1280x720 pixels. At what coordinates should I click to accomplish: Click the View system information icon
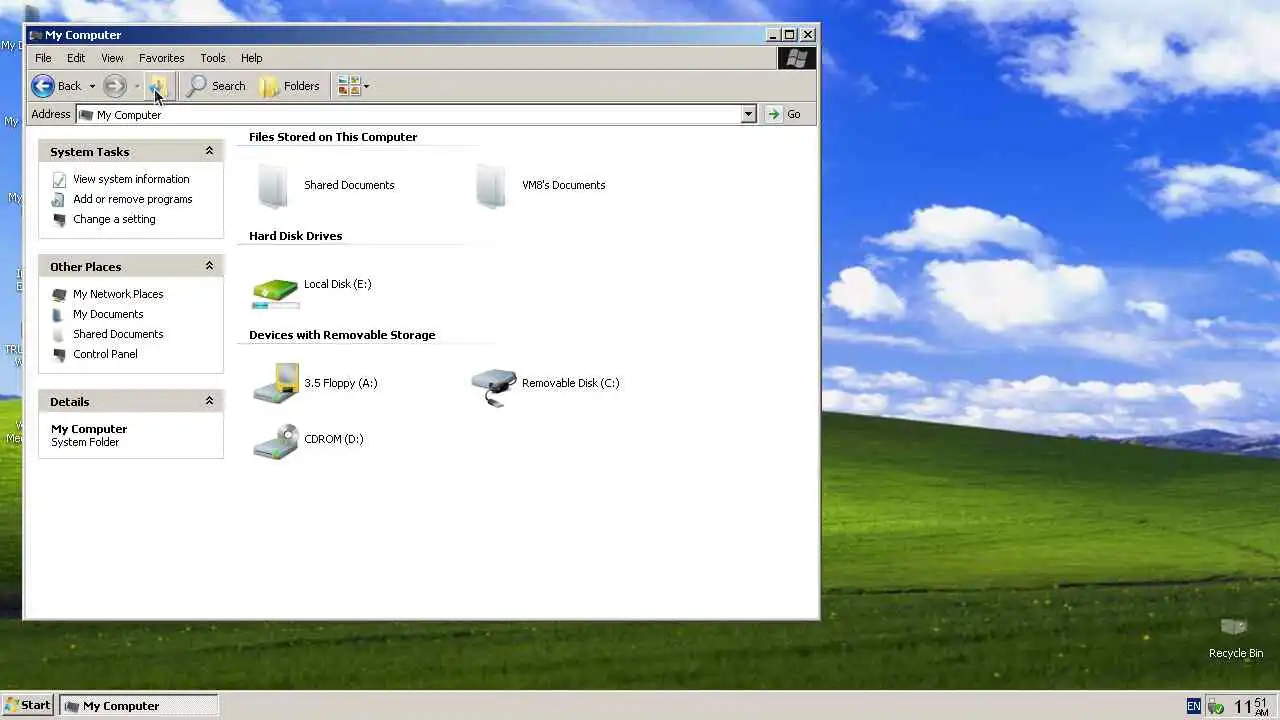pos(59,180)
